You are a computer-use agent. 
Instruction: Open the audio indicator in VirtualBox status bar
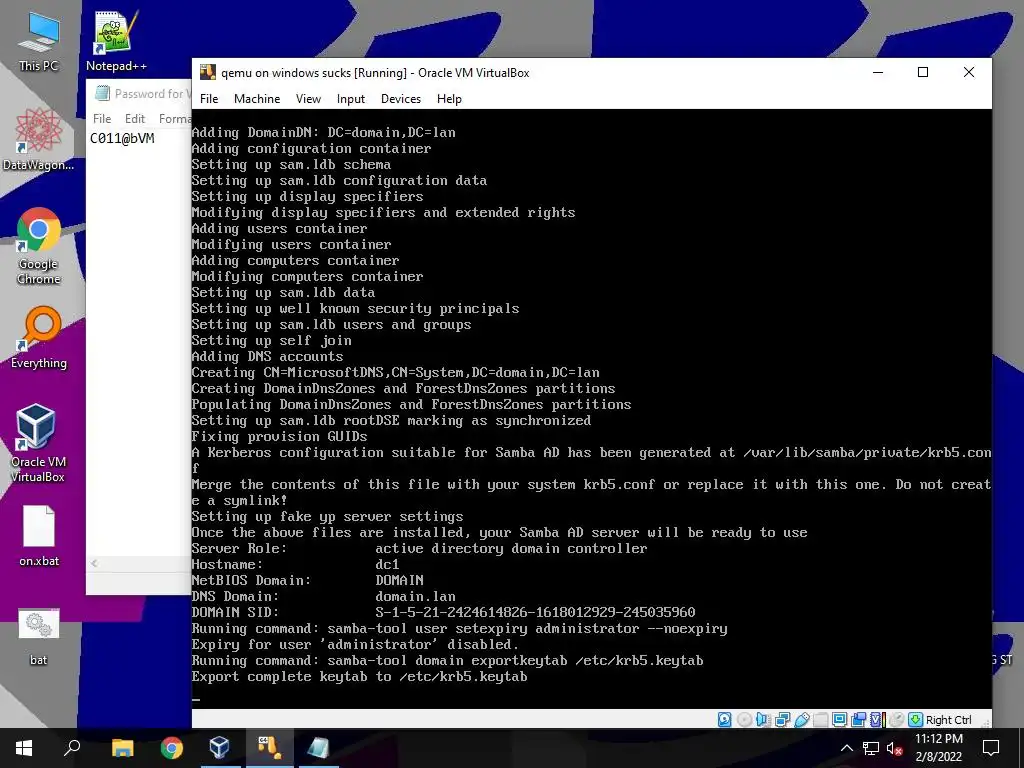tap(763, 720)
